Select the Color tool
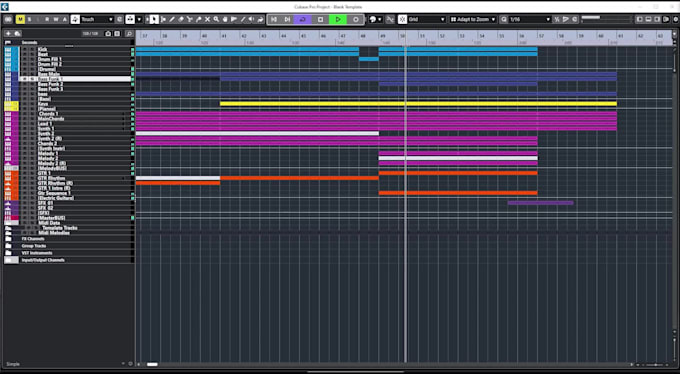Viewport: 680px width, 374px height. pos(260,20)
